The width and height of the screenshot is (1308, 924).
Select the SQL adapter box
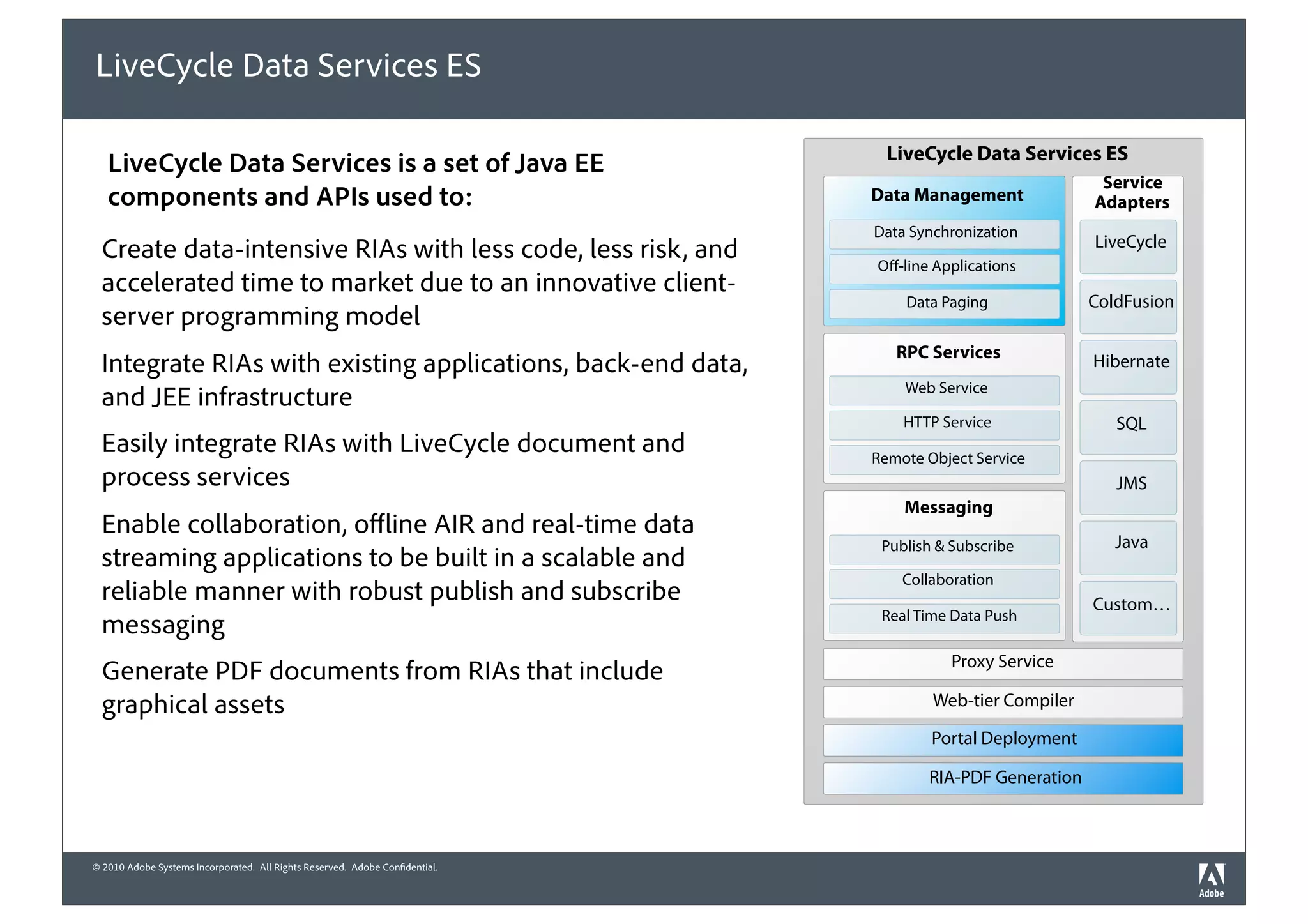click(1128, 427)
